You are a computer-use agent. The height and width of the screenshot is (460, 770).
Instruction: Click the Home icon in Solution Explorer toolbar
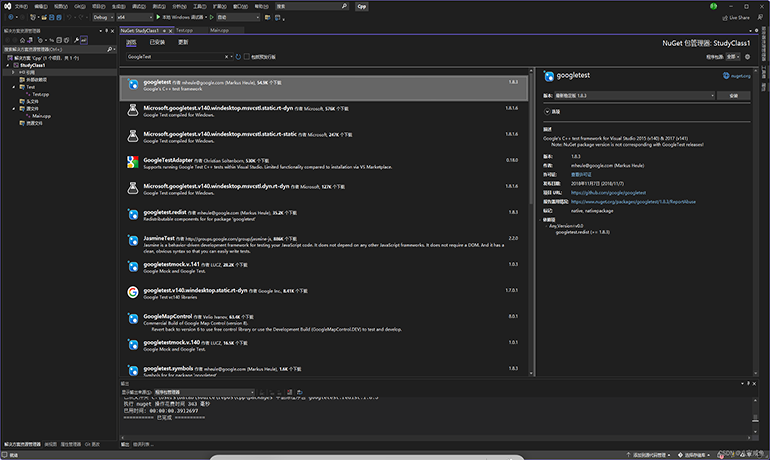(x=22, y=40)
